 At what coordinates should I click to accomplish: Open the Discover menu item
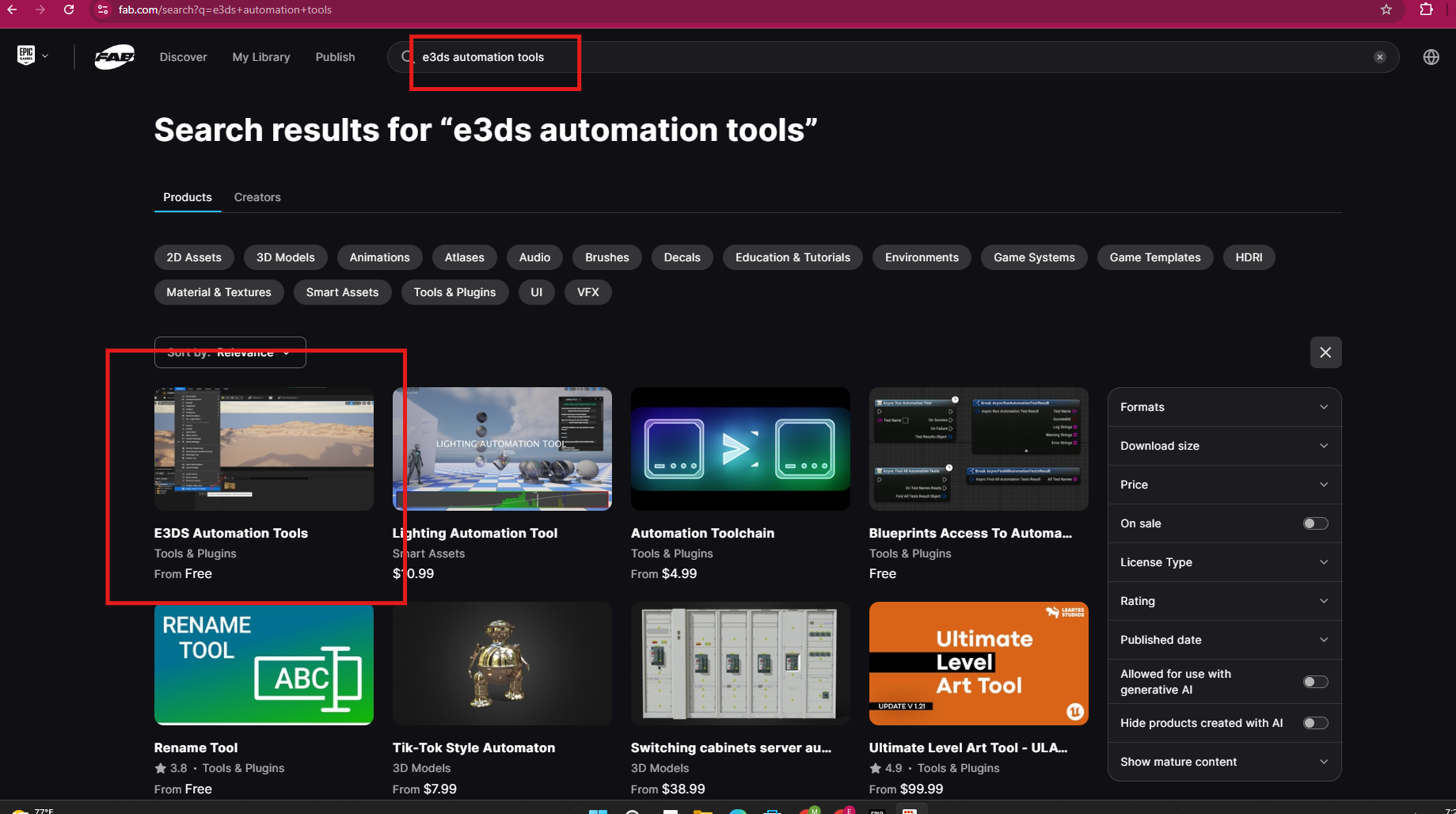tap(183, 57)
